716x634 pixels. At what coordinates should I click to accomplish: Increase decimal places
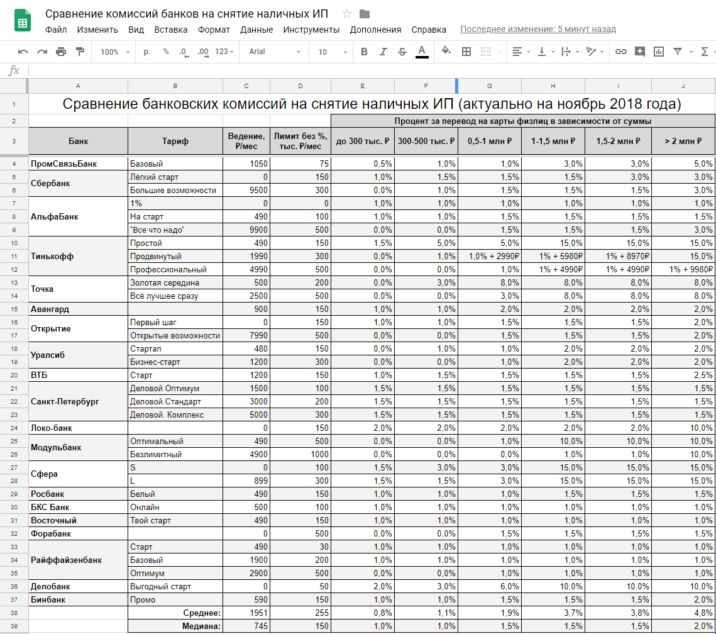(203, 52)
